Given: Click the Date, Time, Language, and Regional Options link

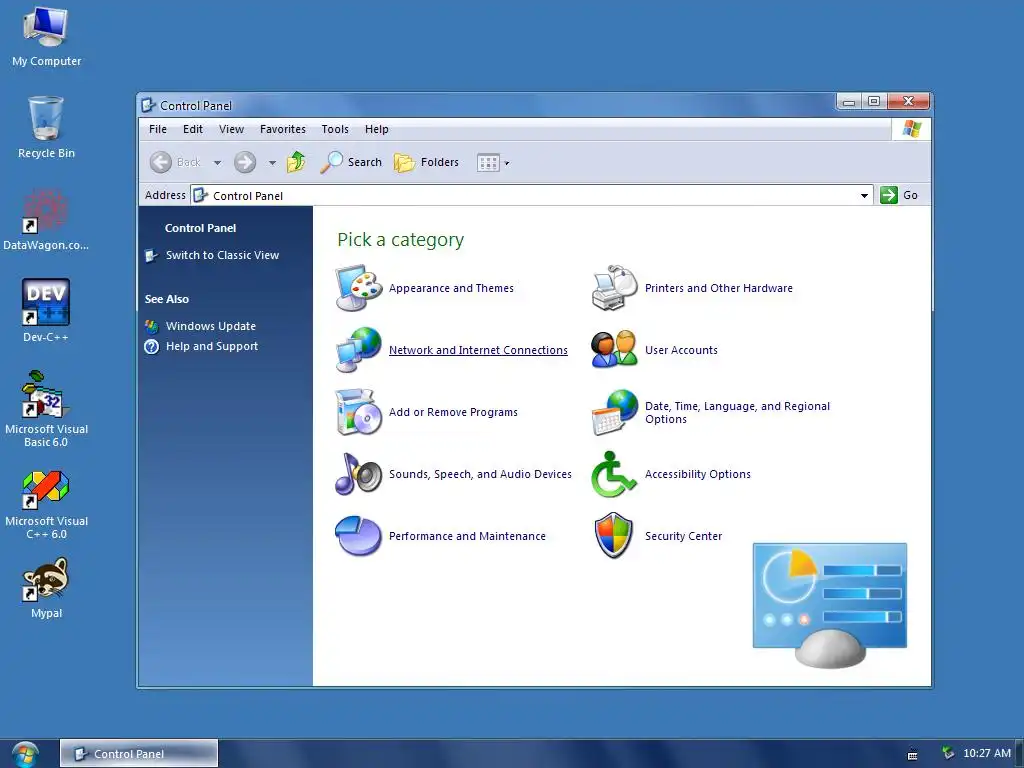Looking at the screenshot, I should (x=737, y=413).
